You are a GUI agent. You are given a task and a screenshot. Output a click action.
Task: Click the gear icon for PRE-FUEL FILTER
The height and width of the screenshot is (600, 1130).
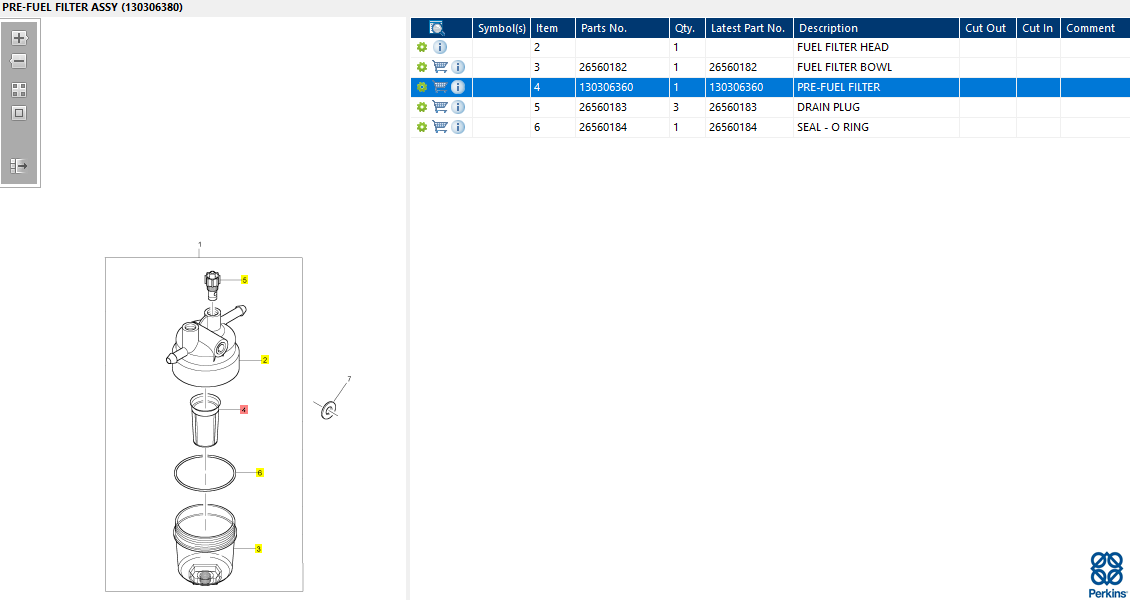(422, 87)
